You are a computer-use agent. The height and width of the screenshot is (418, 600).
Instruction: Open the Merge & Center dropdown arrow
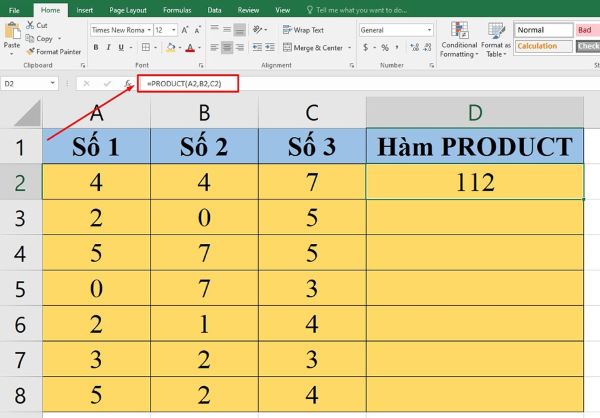tap(348, 47)
